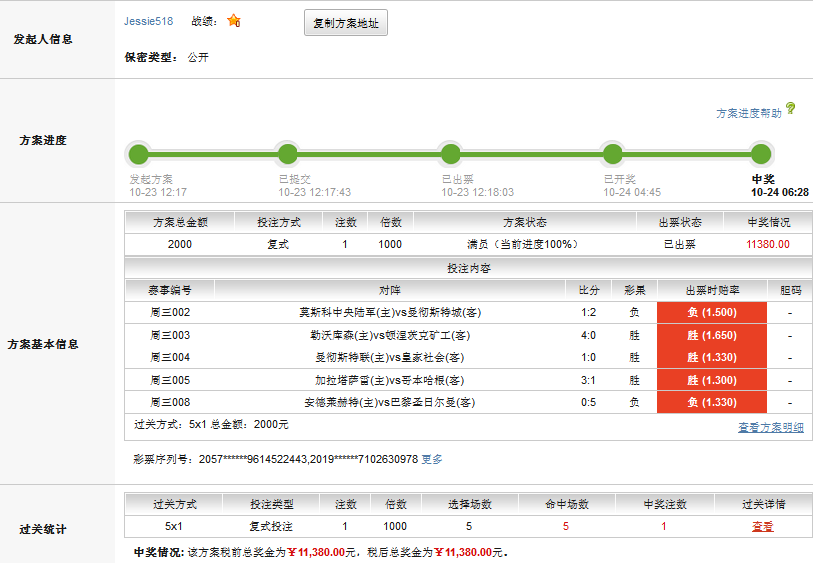The height and width of the screenshot is (563, 813).
Task: Click 负 (1.330) odds for 周三008
Action: click(x=712, y=402)
